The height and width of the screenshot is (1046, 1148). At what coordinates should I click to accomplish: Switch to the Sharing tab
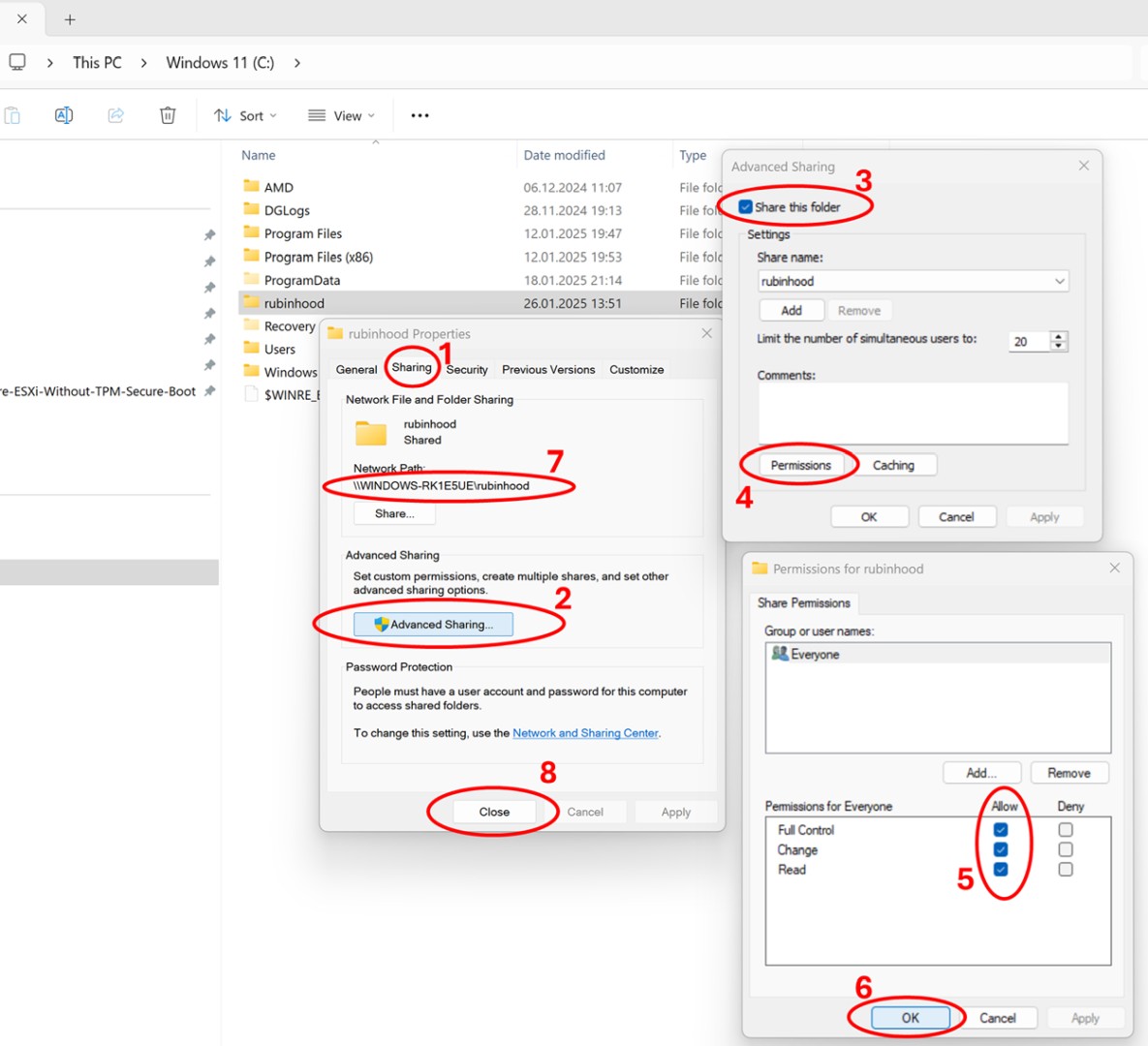pos(412,367)
